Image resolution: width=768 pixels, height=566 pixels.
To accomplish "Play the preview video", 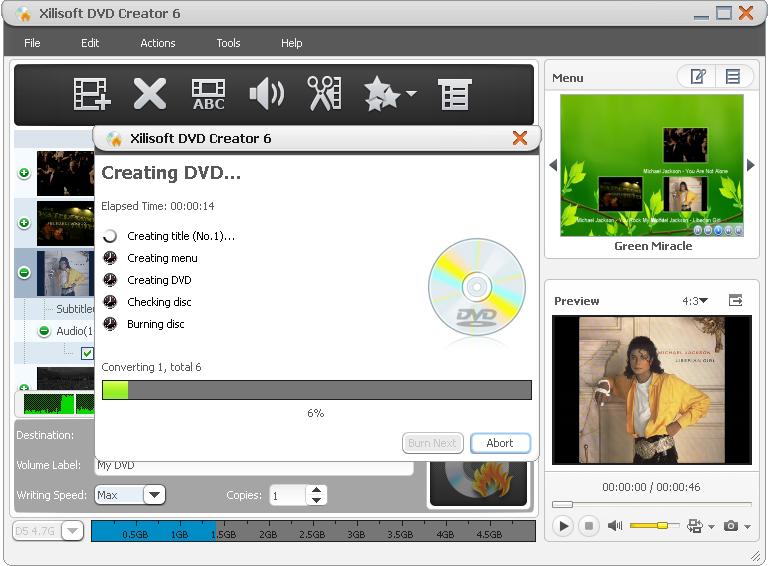I will tap(563, 526).
